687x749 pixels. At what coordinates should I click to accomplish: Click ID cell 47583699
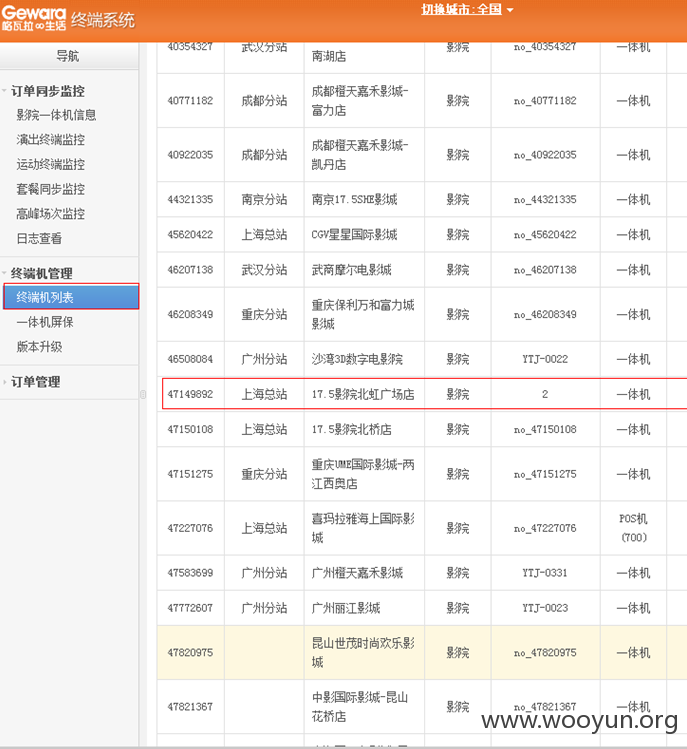coord(190,573)
